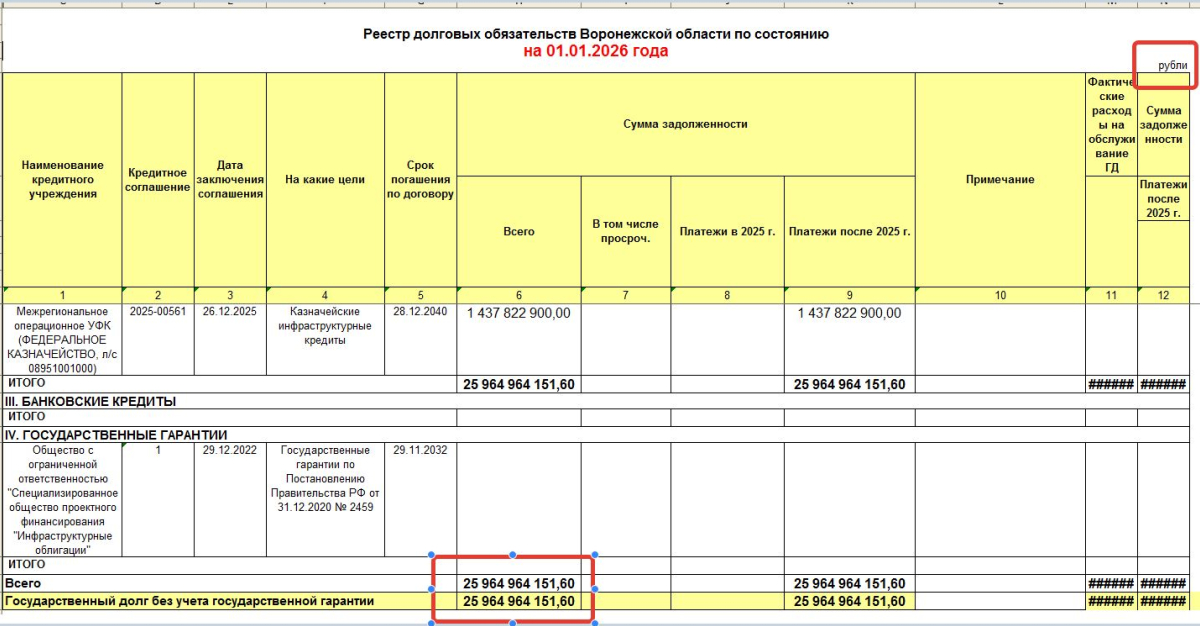Click the red date text 'на 01.01.2026 года'
The height and width of the screenshot is (626, 1200).
pos(596,51)
